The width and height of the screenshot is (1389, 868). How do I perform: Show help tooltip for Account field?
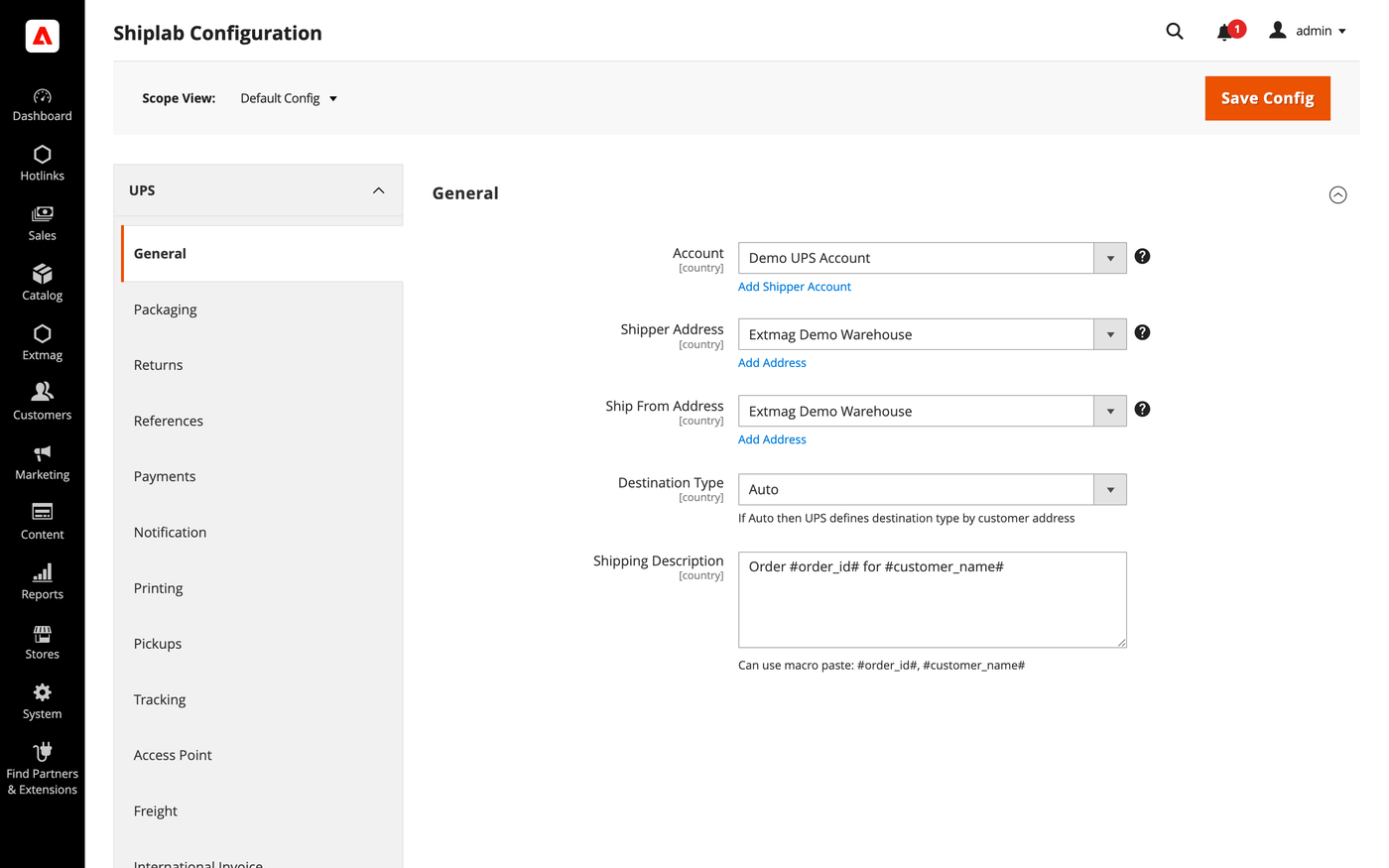[1142, 256]
